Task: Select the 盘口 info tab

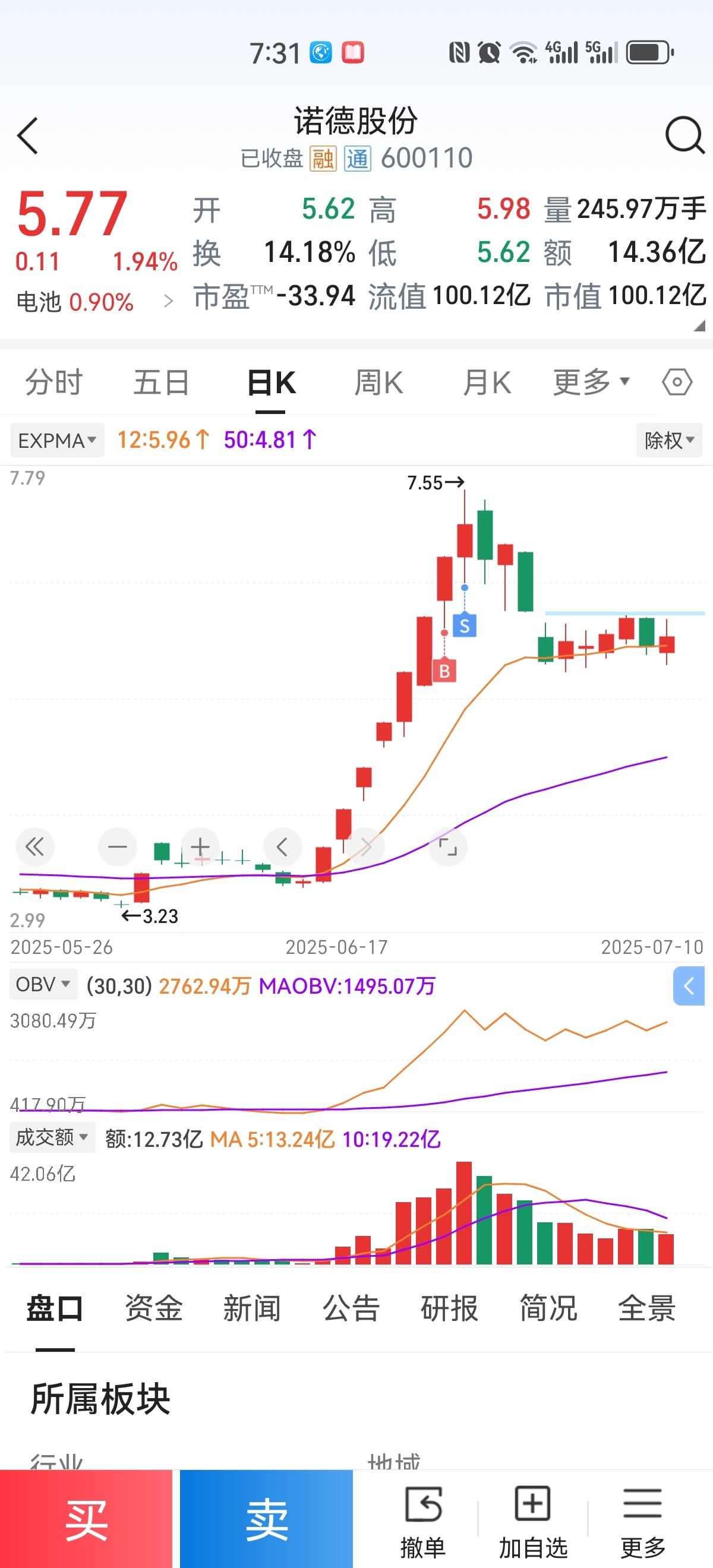Action: tap(55, 1308)
